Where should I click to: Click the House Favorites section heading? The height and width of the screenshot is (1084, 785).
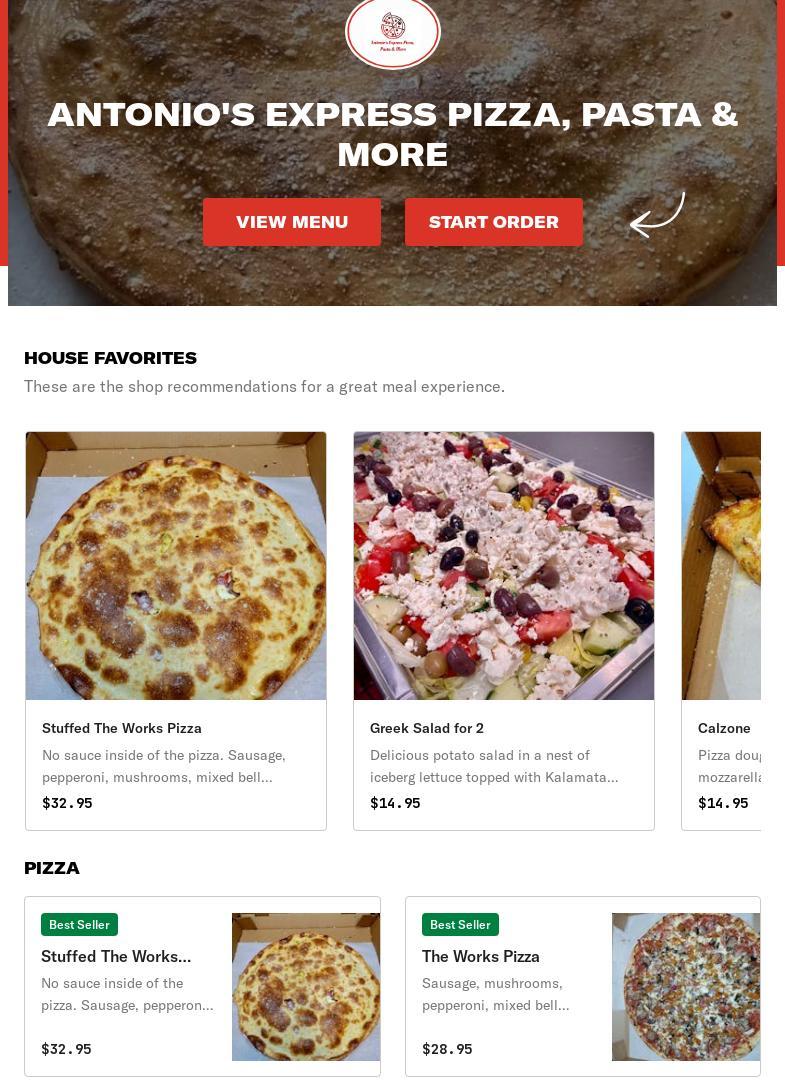111,358
